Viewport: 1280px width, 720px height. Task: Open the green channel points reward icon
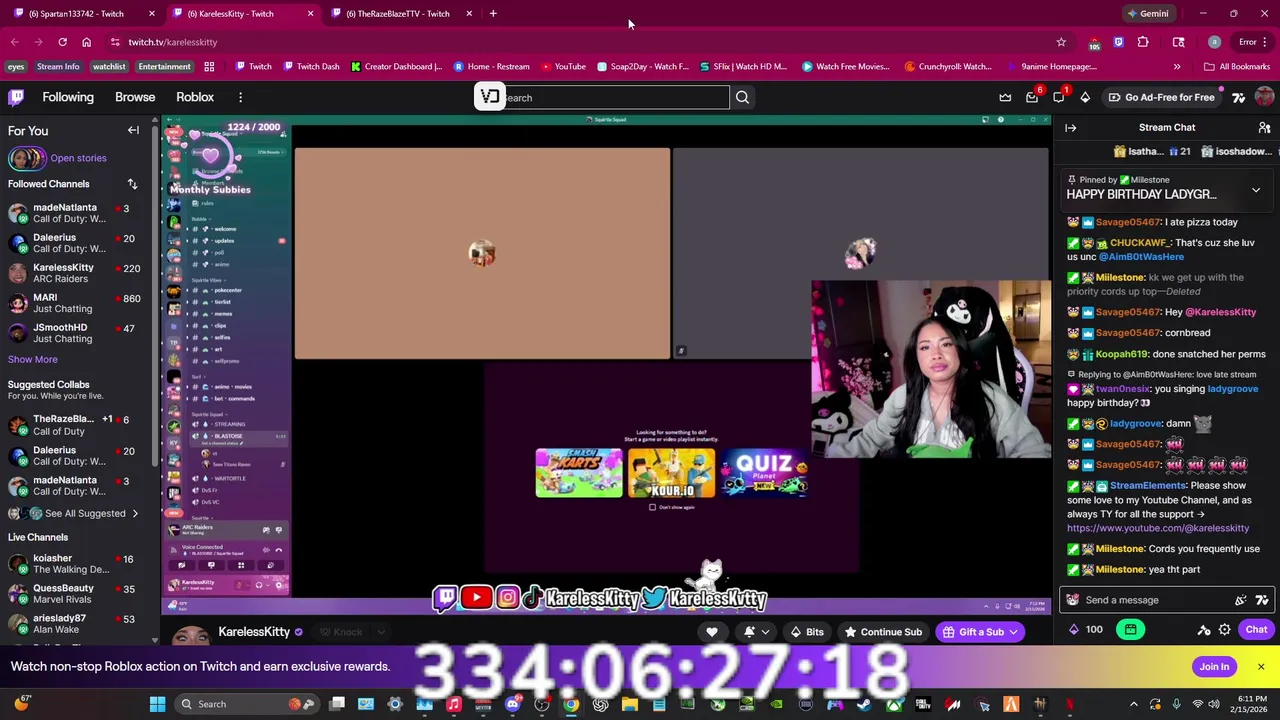pyautogui.click(x=1130, y=630)
